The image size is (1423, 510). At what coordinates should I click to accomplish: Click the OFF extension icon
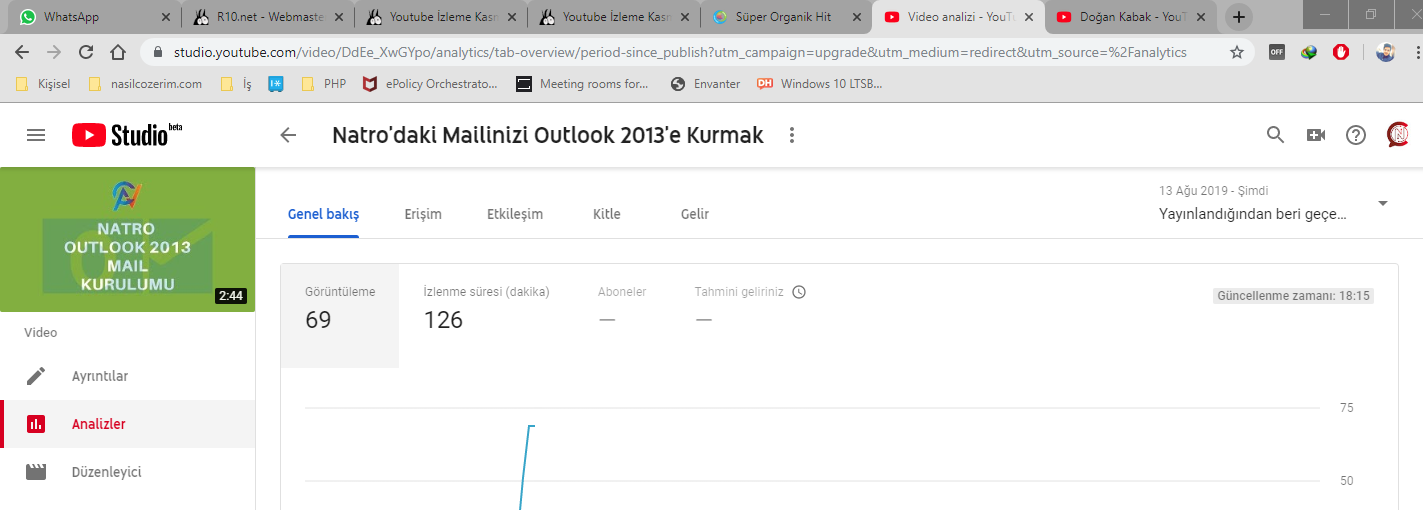click(1277, 52)
